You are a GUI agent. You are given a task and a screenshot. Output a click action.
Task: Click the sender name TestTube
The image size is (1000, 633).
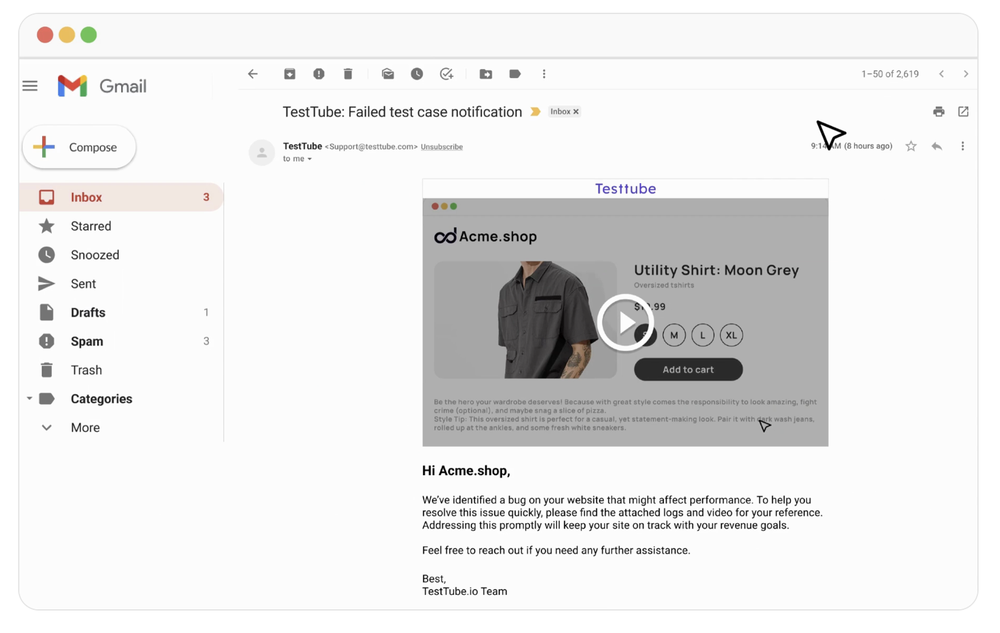click(x=302, y=146)
